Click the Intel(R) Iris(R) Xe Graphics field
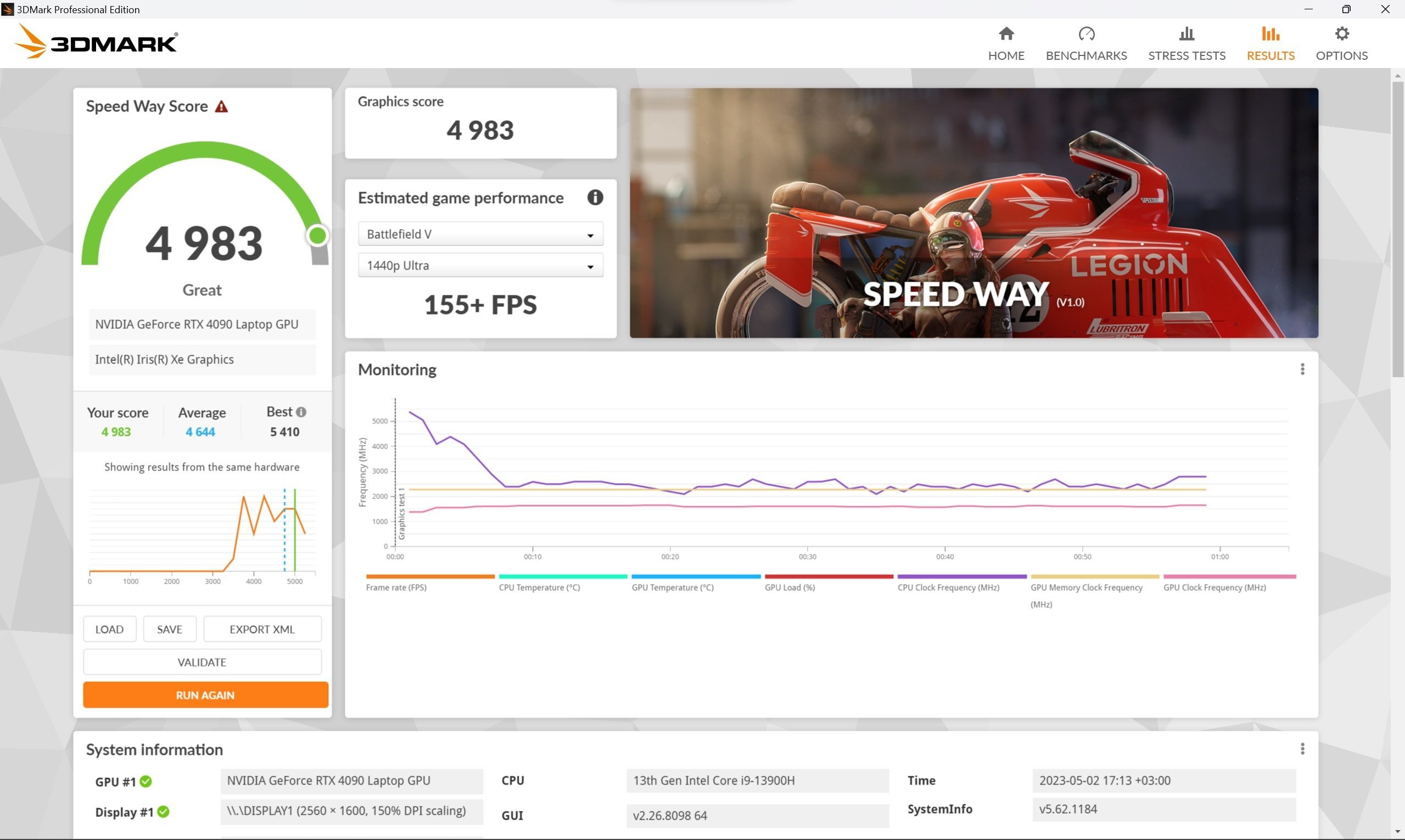Viewport: 1405px width, 840px height. tap(202, 360)
